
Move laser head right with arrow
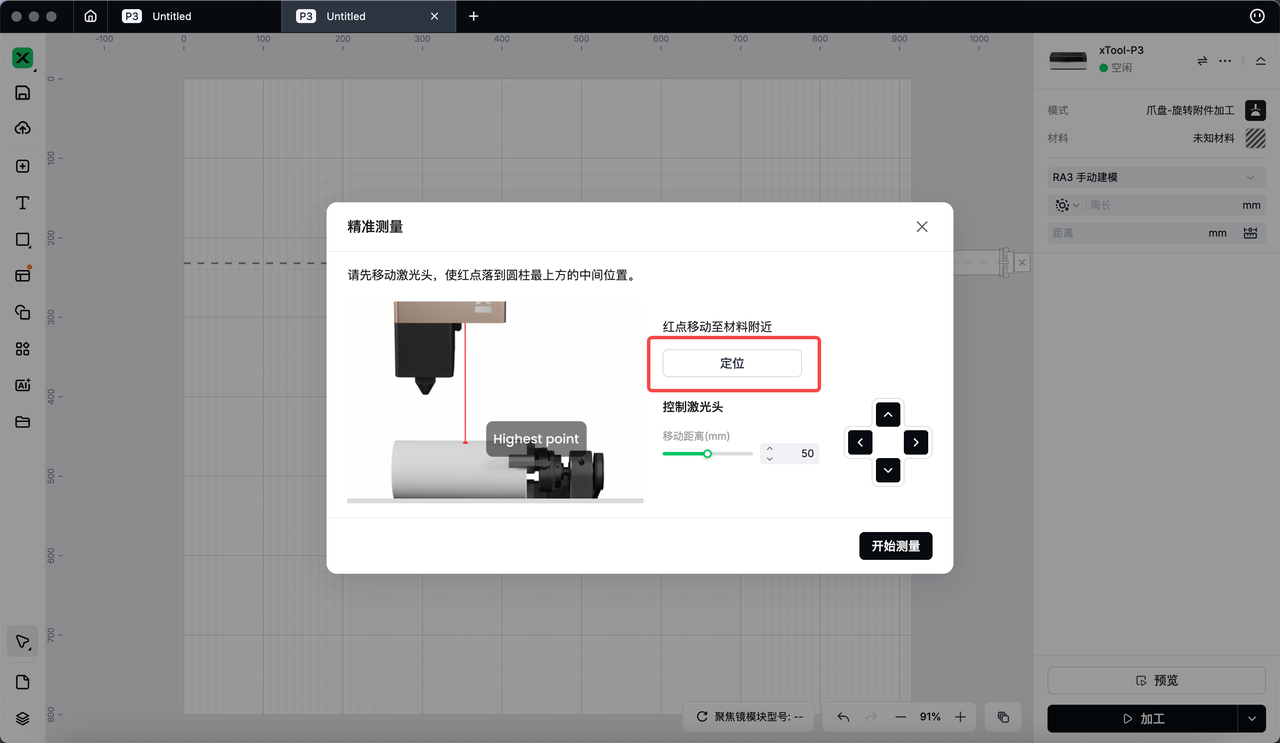916,442
